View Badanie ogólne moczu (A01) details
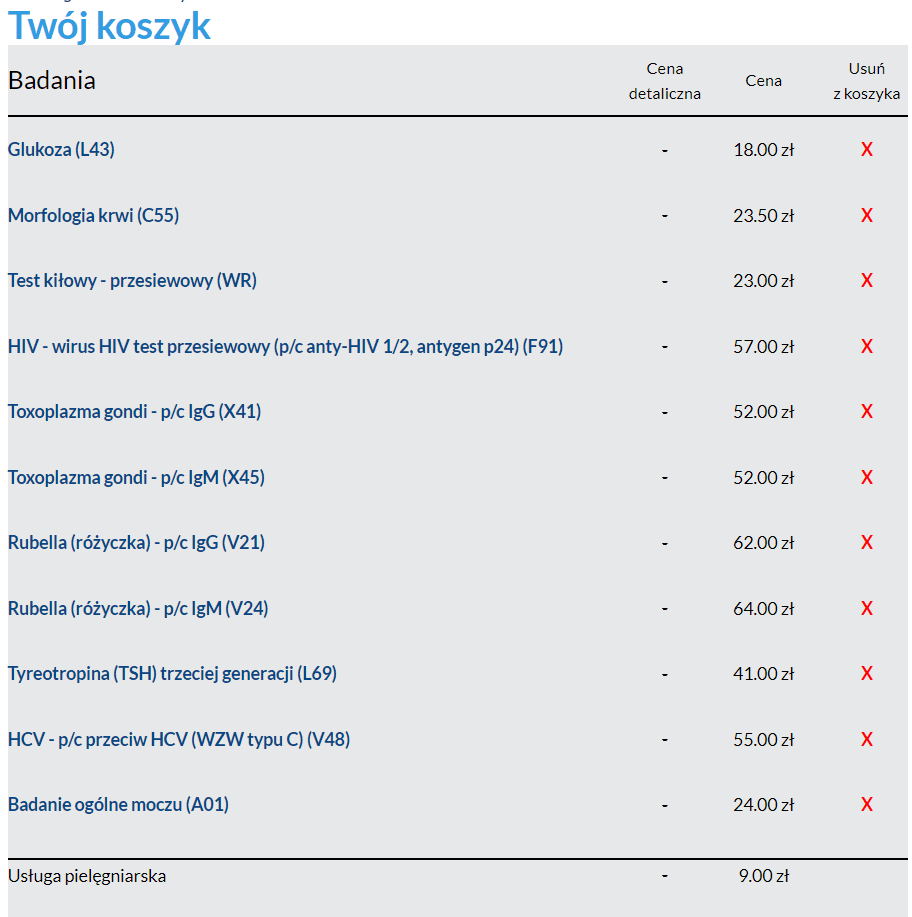Viewport: 912px width, 917px height. pos(118,805)
